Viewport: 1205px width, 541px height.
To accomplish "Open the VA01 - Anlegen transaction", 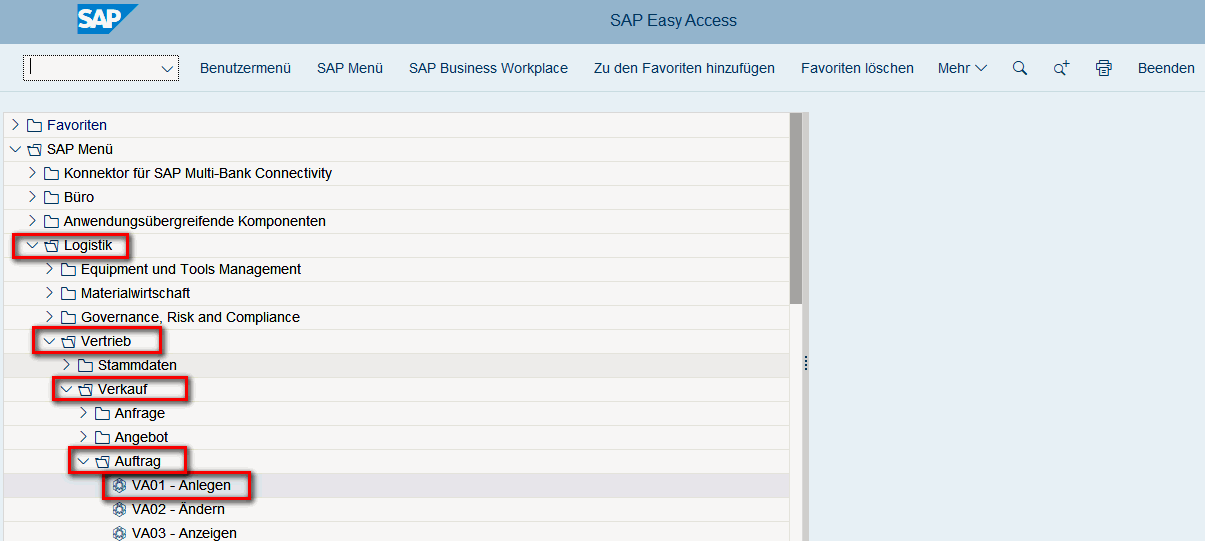I will click(181, 485).
